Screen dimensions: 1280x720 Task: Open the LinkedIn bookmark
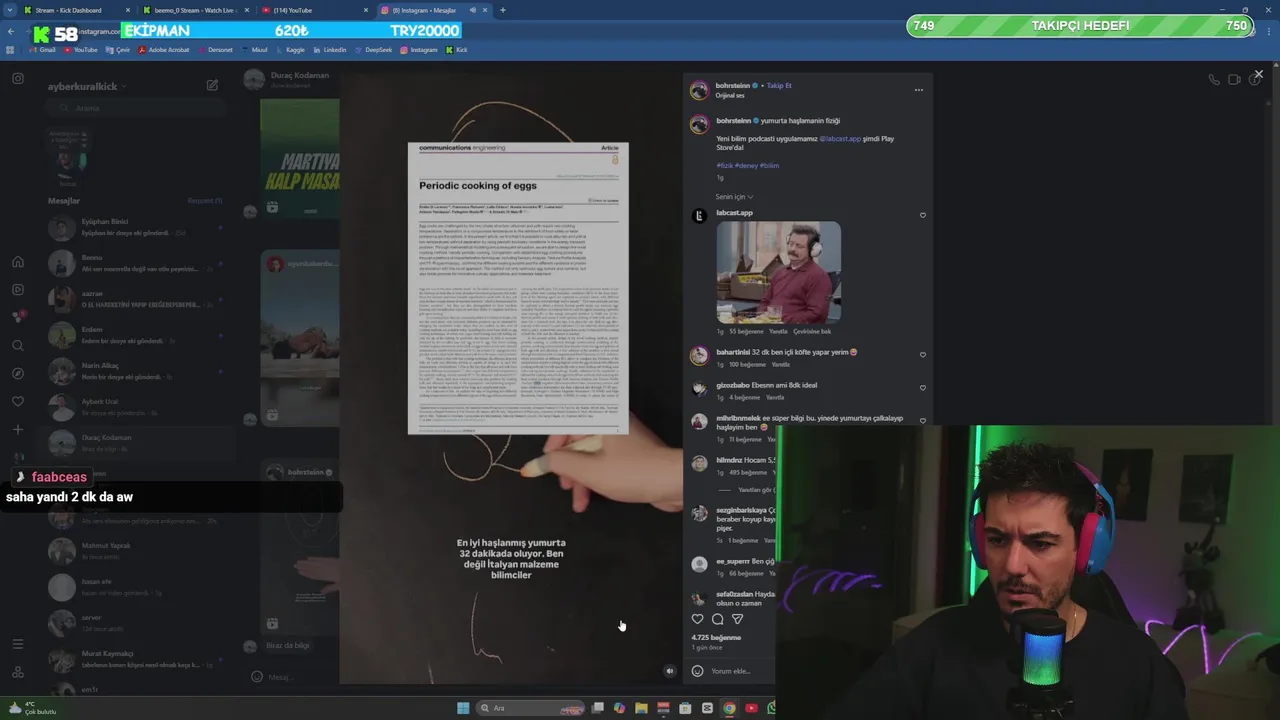330,49
